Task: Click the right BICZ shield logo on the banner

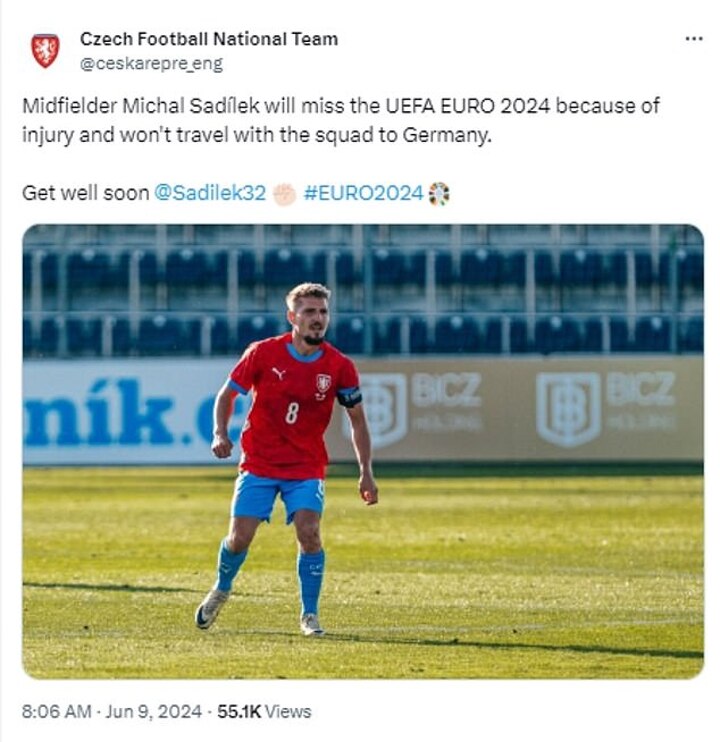Action: pyautogui.click(x=567, y=408)
